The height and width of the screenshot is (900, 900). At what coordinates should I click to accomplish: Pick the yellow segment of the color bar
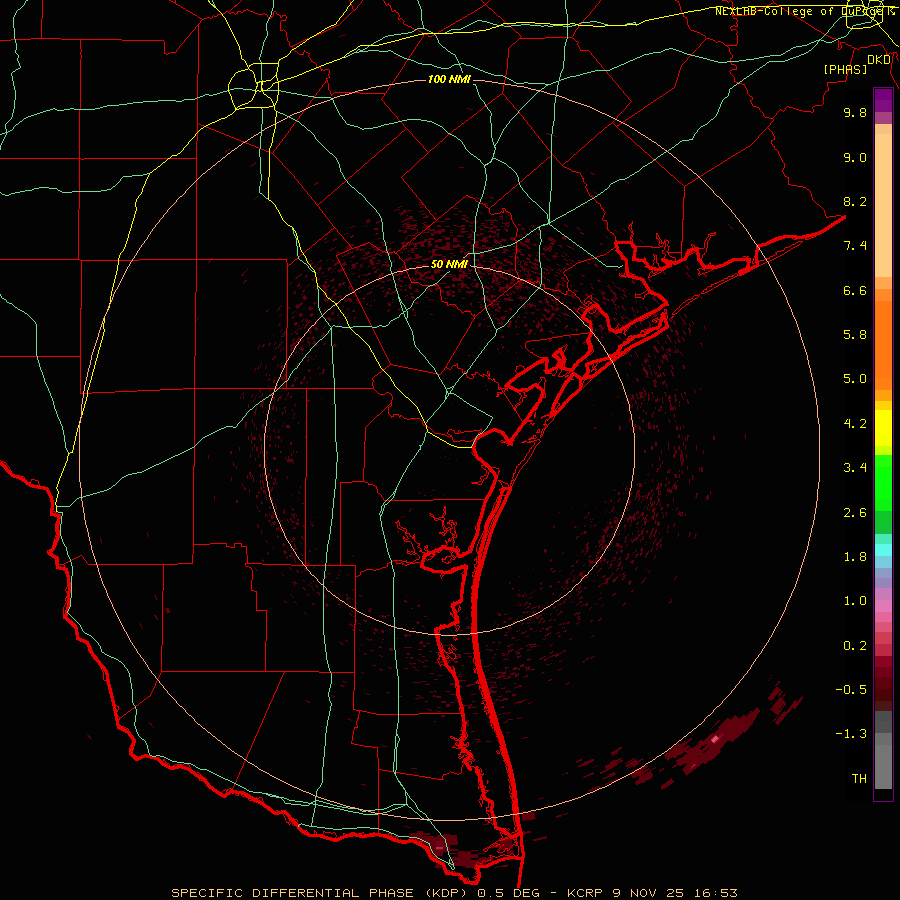(x=883, y=428)
